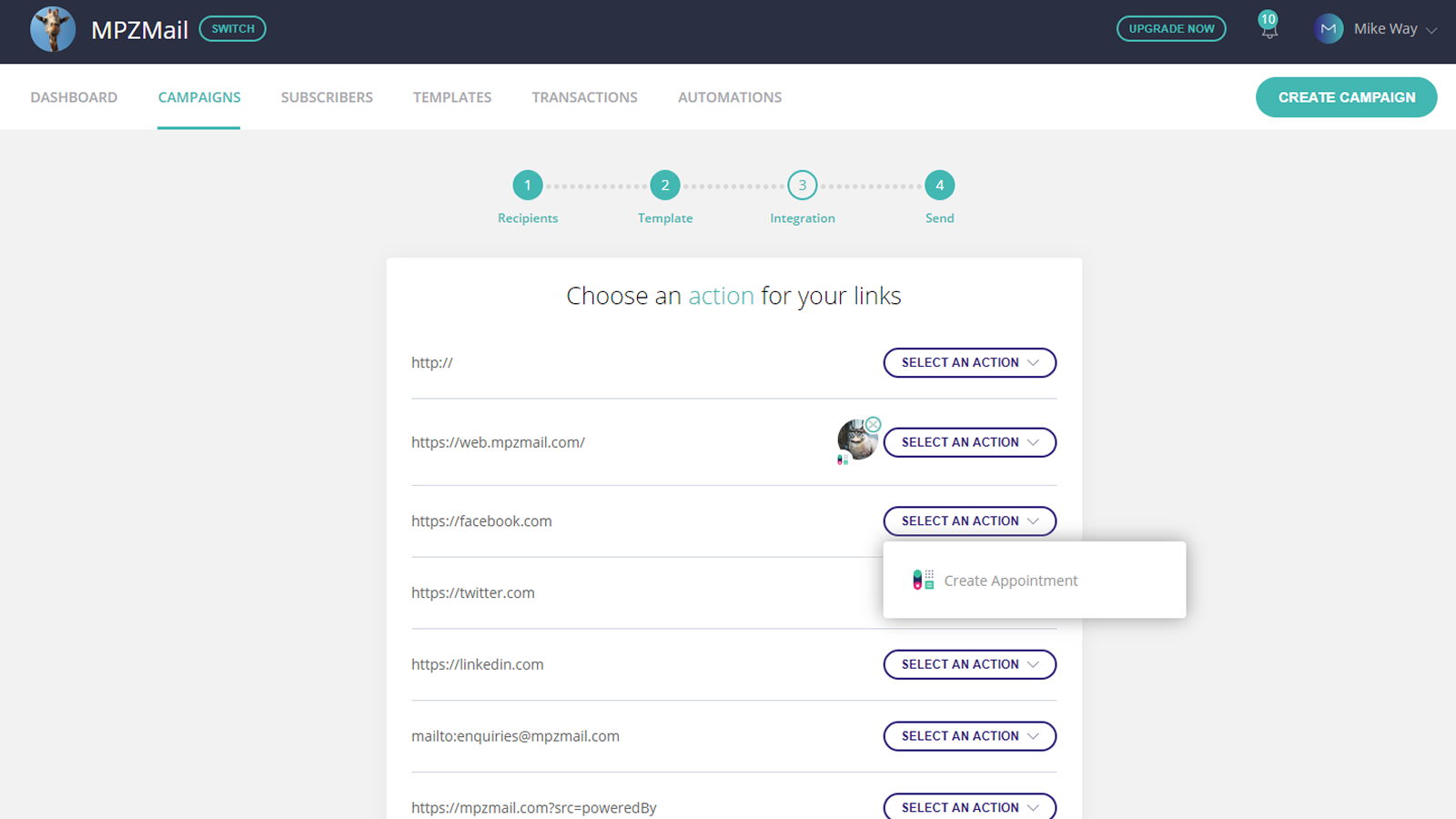This screenshot has height=819, width=1456.
Task: Open action dropdown for https://linkedin.com
Action: (969, 664)
